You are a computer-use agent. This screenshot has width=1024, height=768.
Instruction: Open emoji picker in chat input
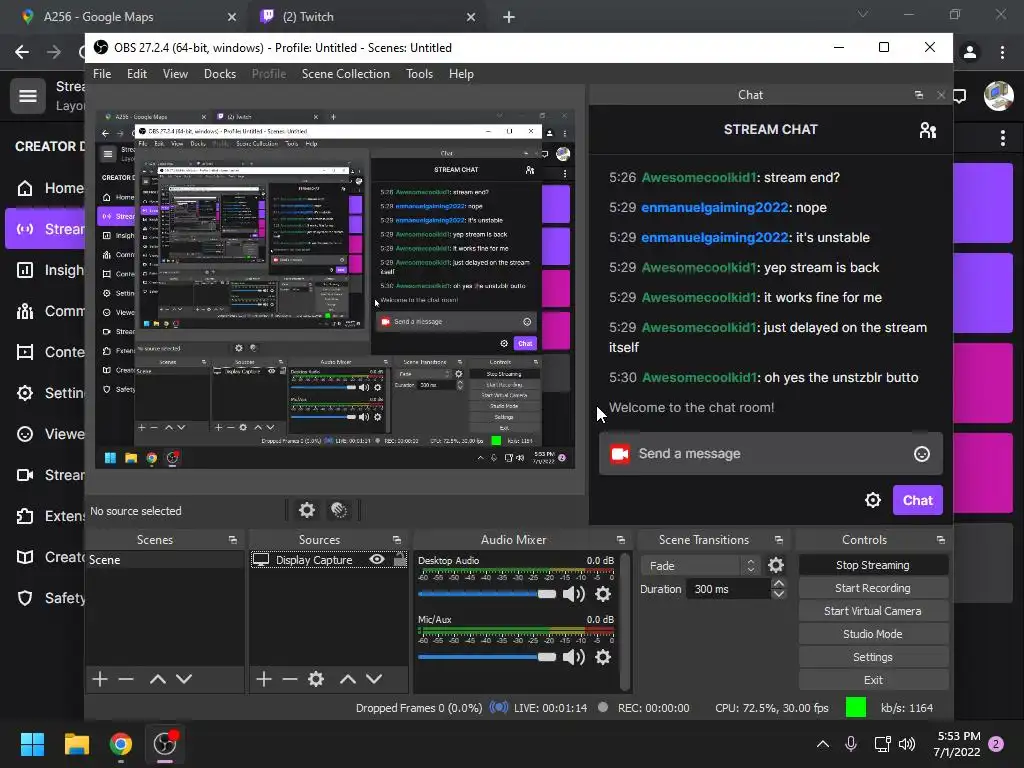tap(921, 454)
